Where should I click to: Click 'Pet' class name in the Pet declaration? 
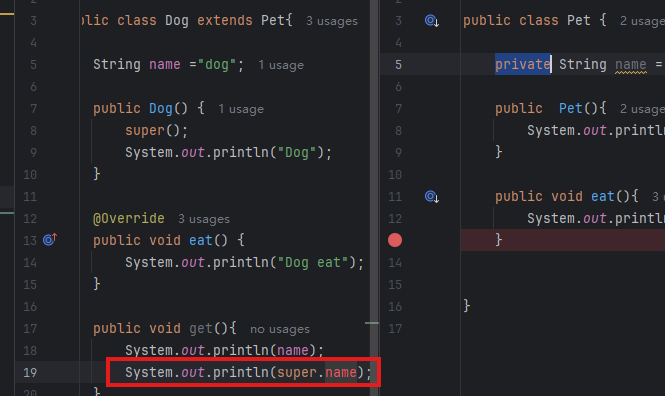click(579, 20)
